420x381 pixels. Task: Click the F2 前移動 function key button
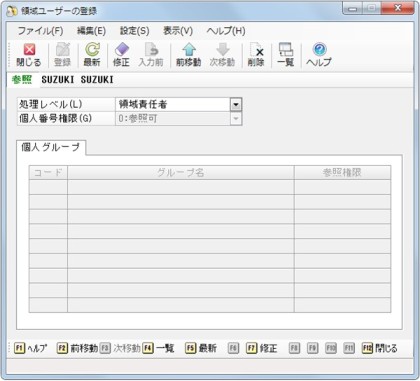(x=77, y=348)
